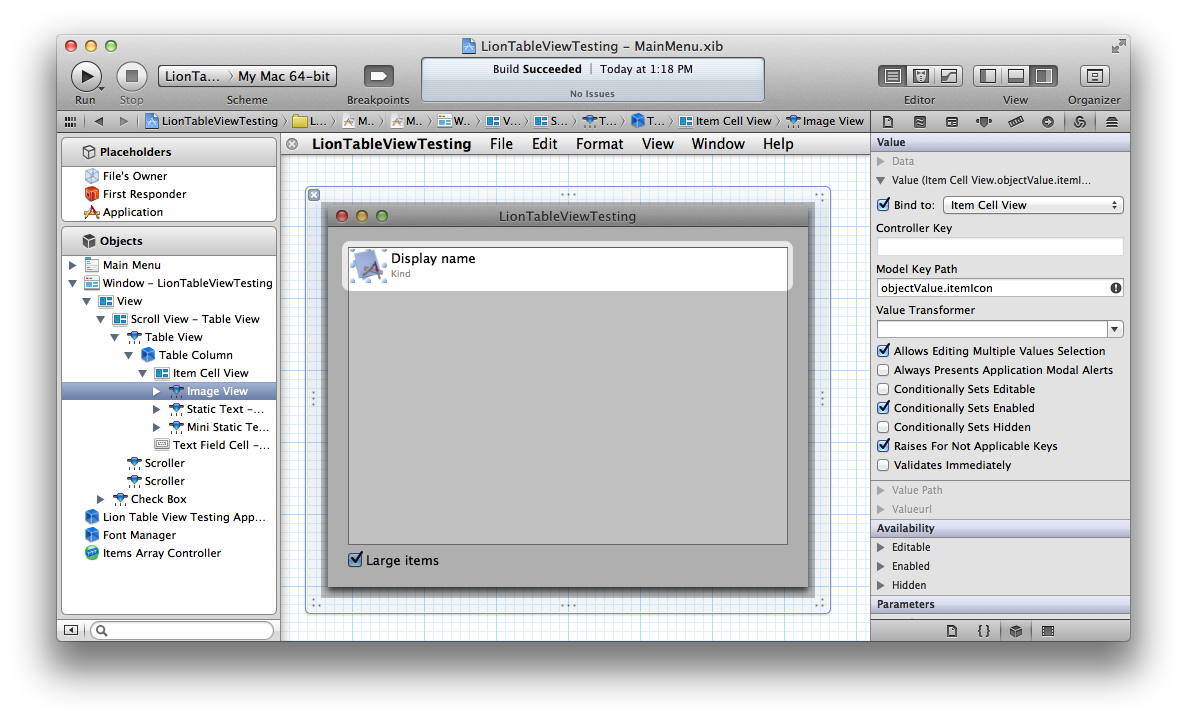The width and height of the screenshot is (1187, 720).
Task: Switch to the Standard editor
Action: click(x=893, y=76)
